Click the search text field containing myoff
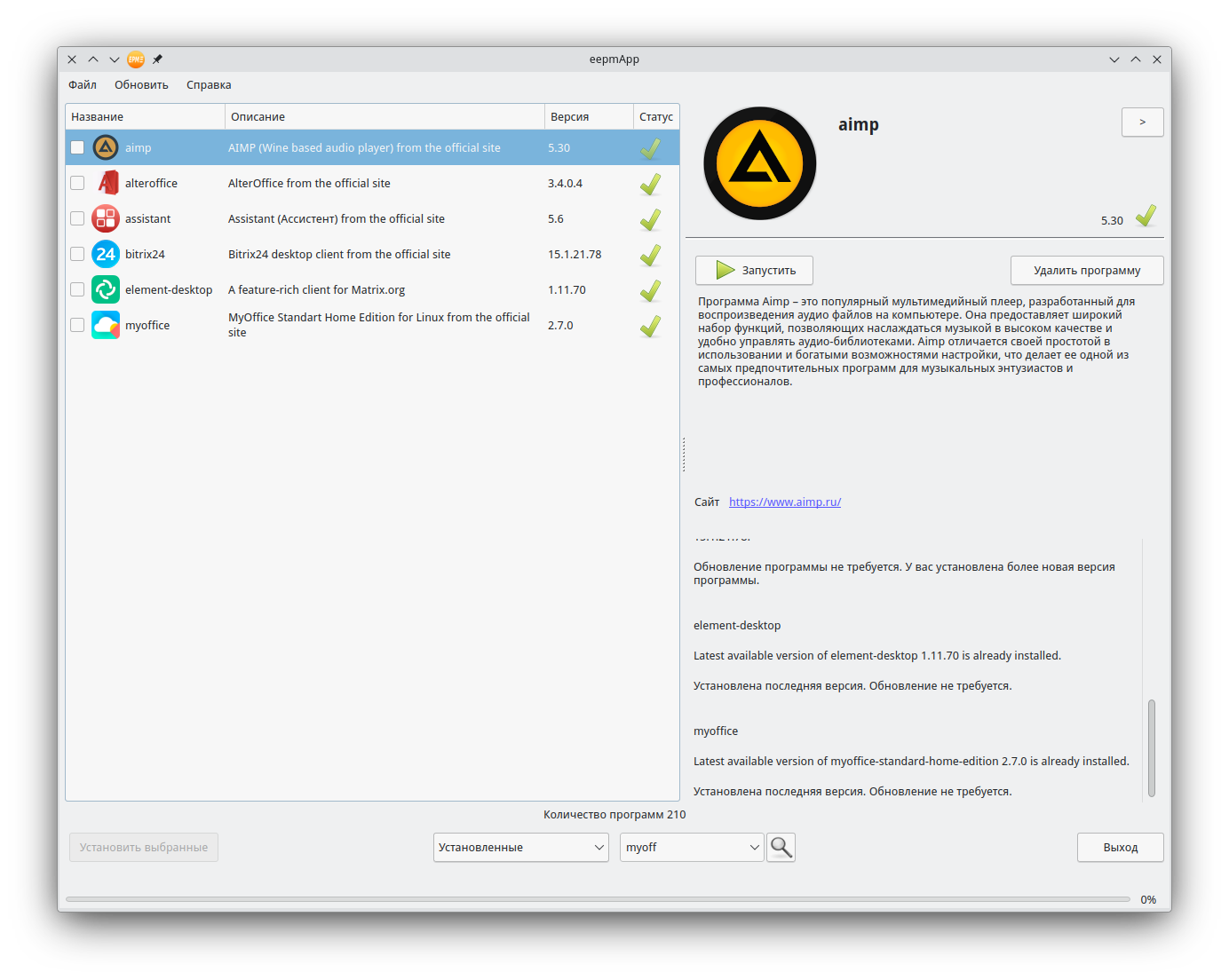Screen dimensions: 1229x980 pyautogui.click(x=684, y=847)
